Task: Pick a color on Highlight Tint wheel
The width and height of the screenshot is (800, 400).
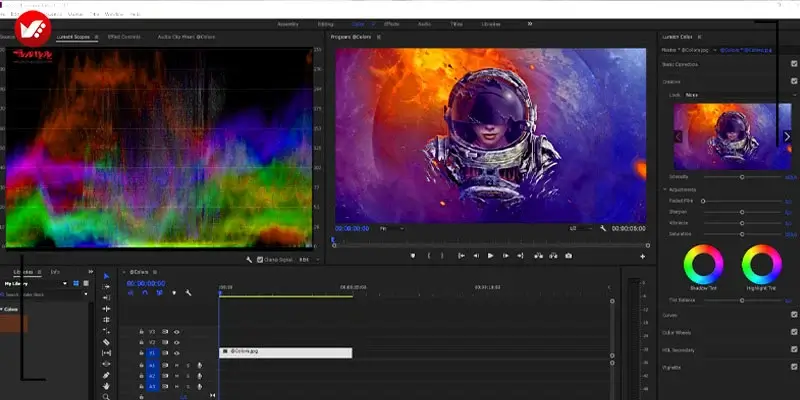Action: (x=762, y=264)
